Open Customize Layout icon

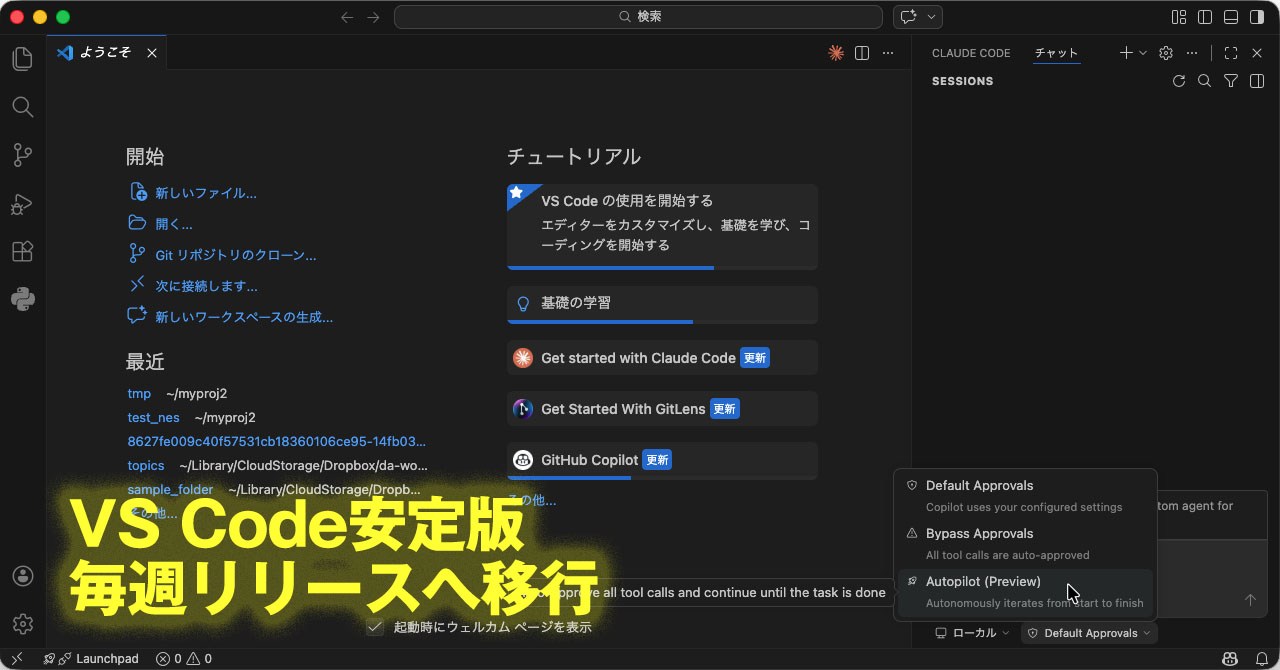point(1179,17)
